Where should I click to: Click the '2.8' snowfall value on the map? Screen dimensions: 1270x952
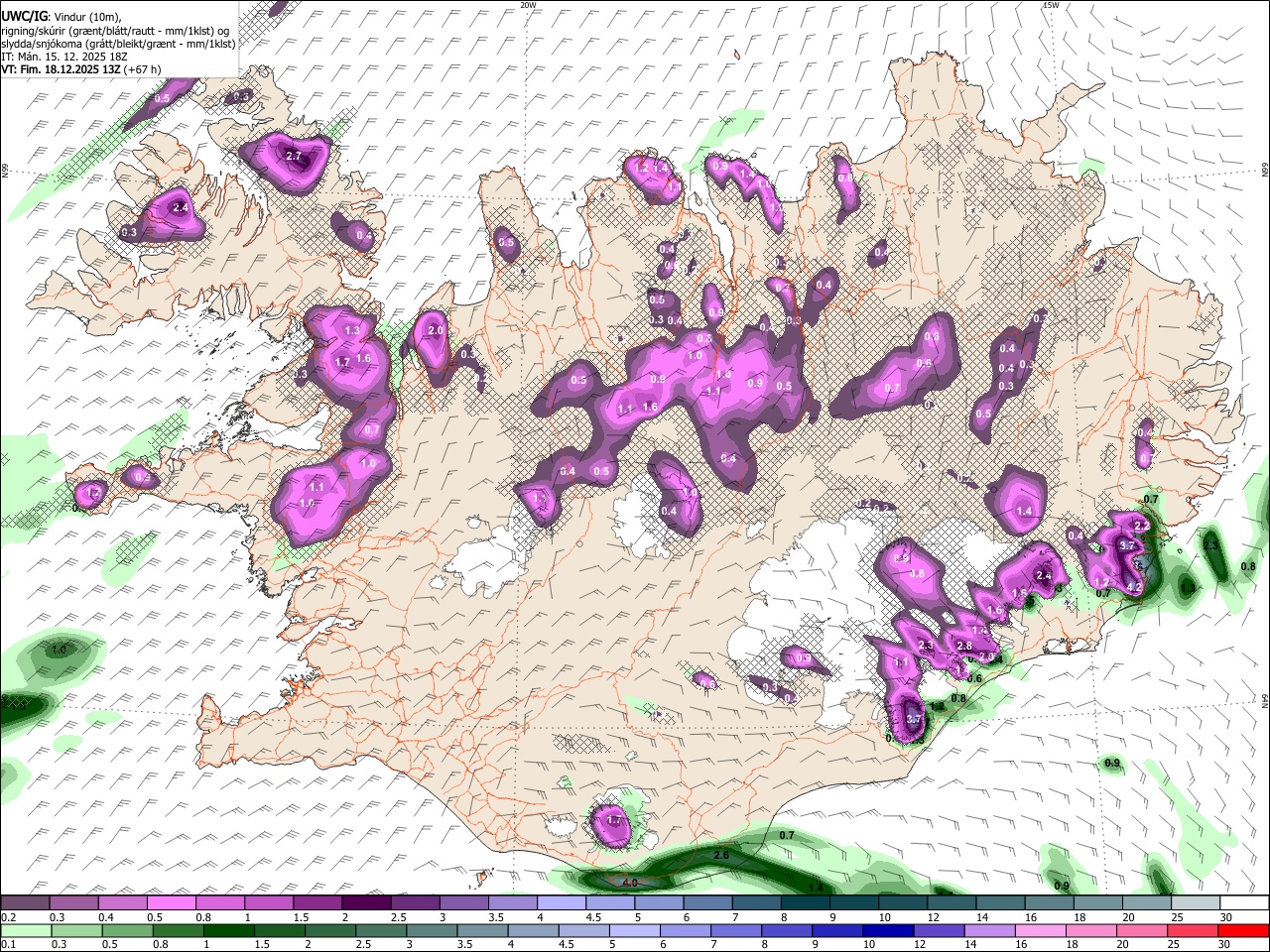click(963, 646)
